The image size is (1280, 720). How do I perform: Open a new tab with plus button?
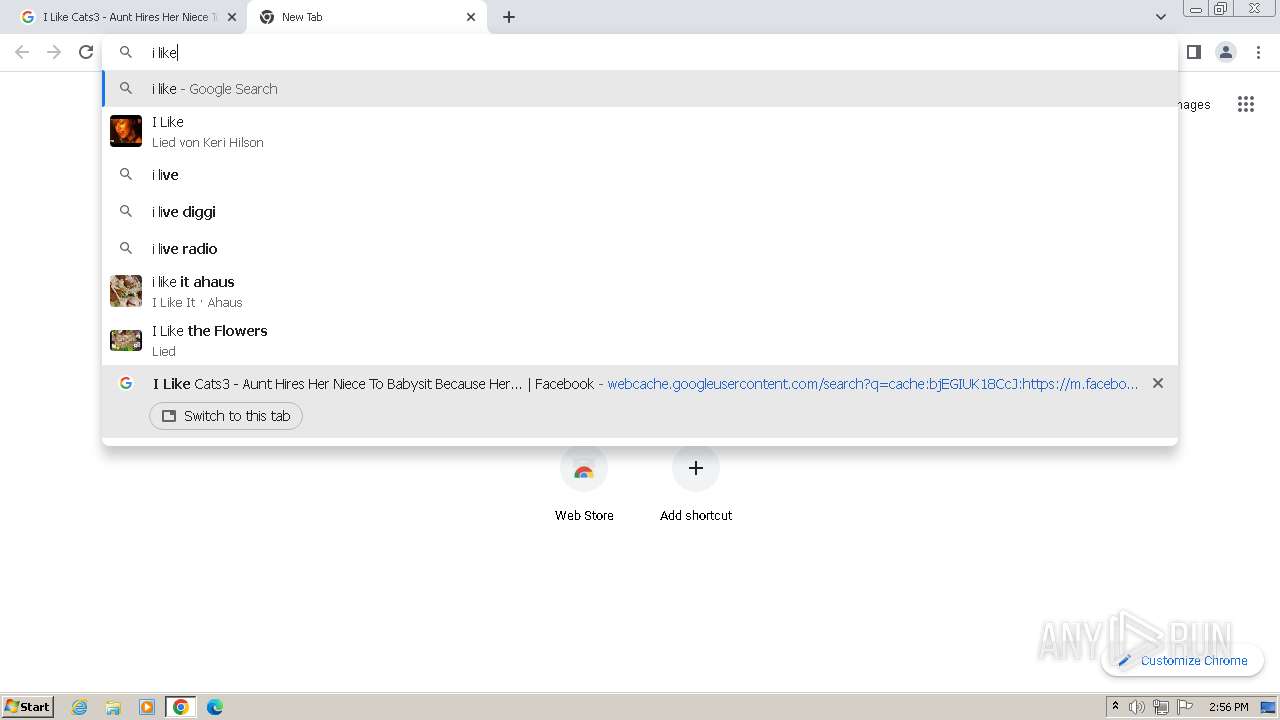pos(509,17)
